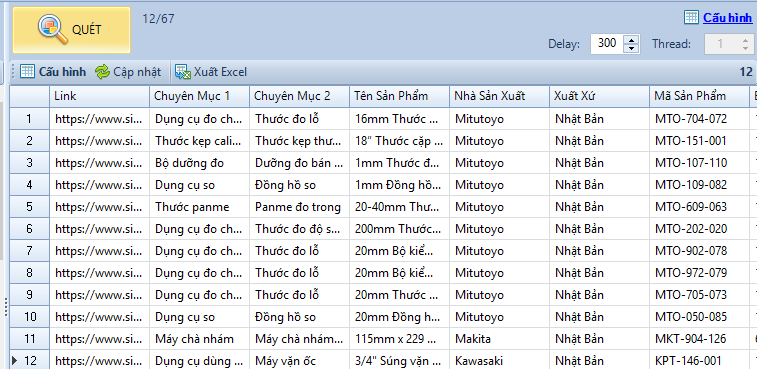The width and height of the screenshot is (757, 369).
Task: Click the QUÉT scan button
Action: [71, 30]
